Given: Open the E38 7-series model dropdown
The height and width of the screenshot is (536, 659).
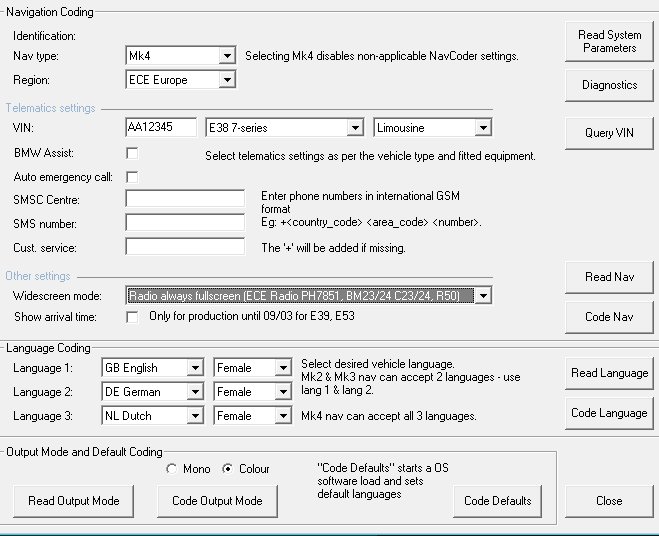Looking at the screenshot, I should 354,128.
